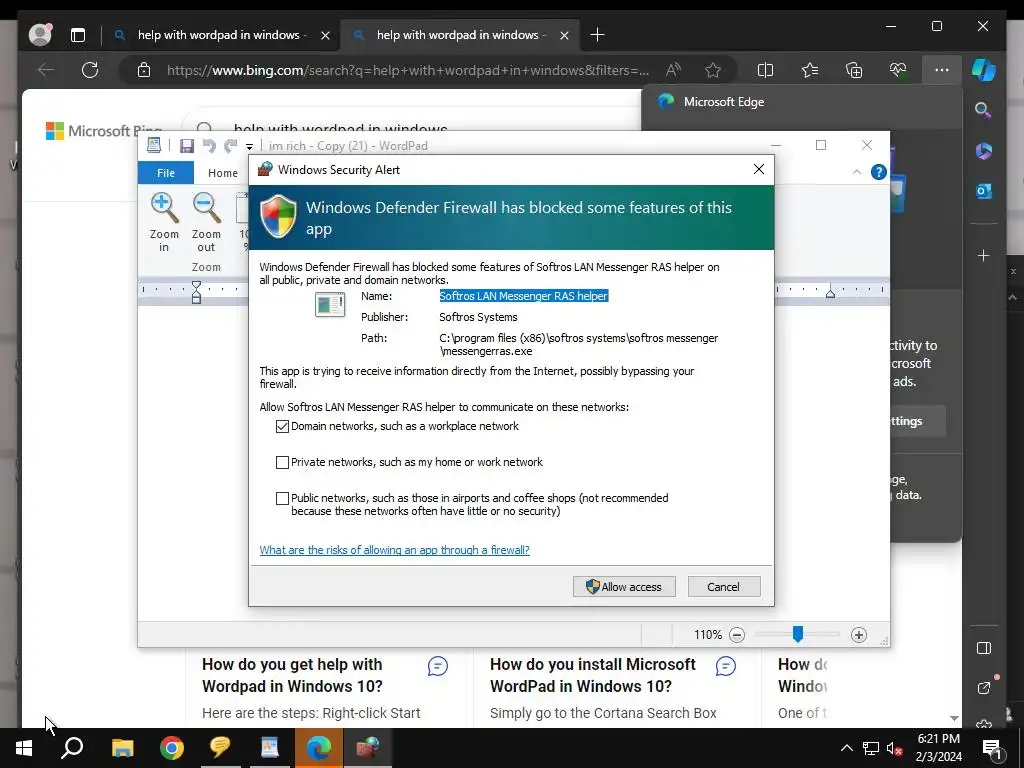Close the first Edge tab

tap(325, 35)
